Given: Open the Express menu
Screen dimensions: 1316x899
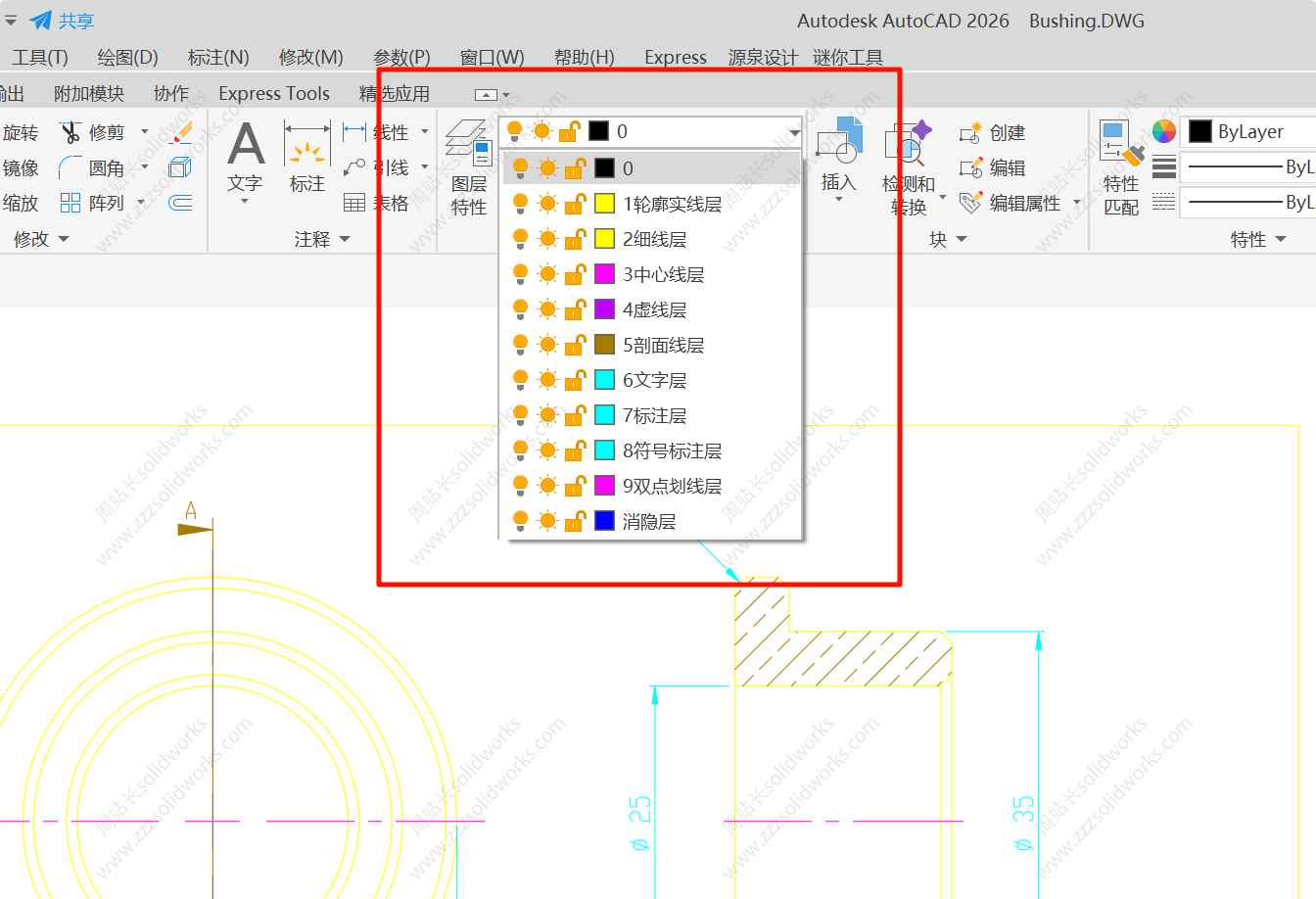Looking at the screenshot, I should [676, 58].
